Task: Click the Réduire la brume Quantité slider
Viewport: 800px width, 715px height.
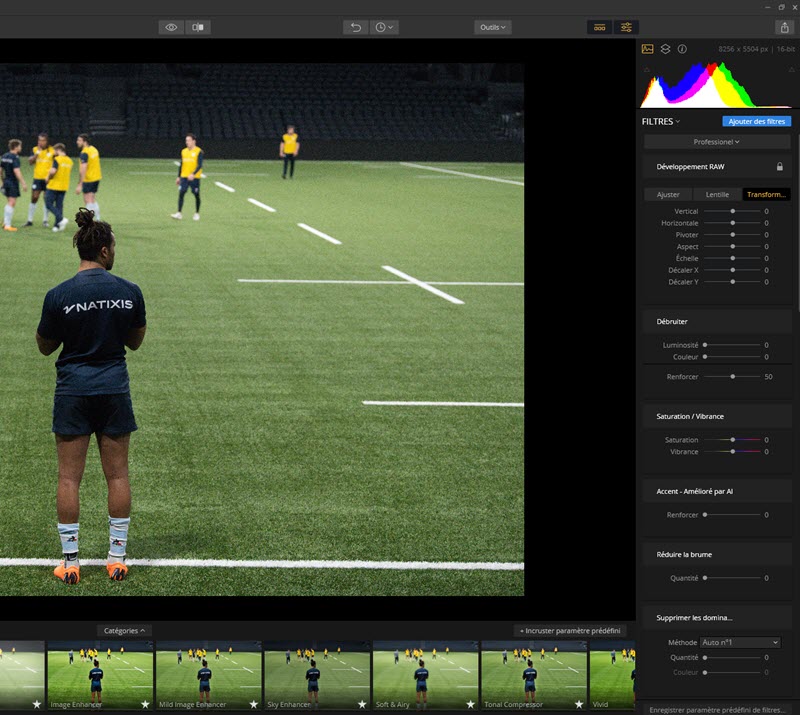Action: (x=733, y=578)
